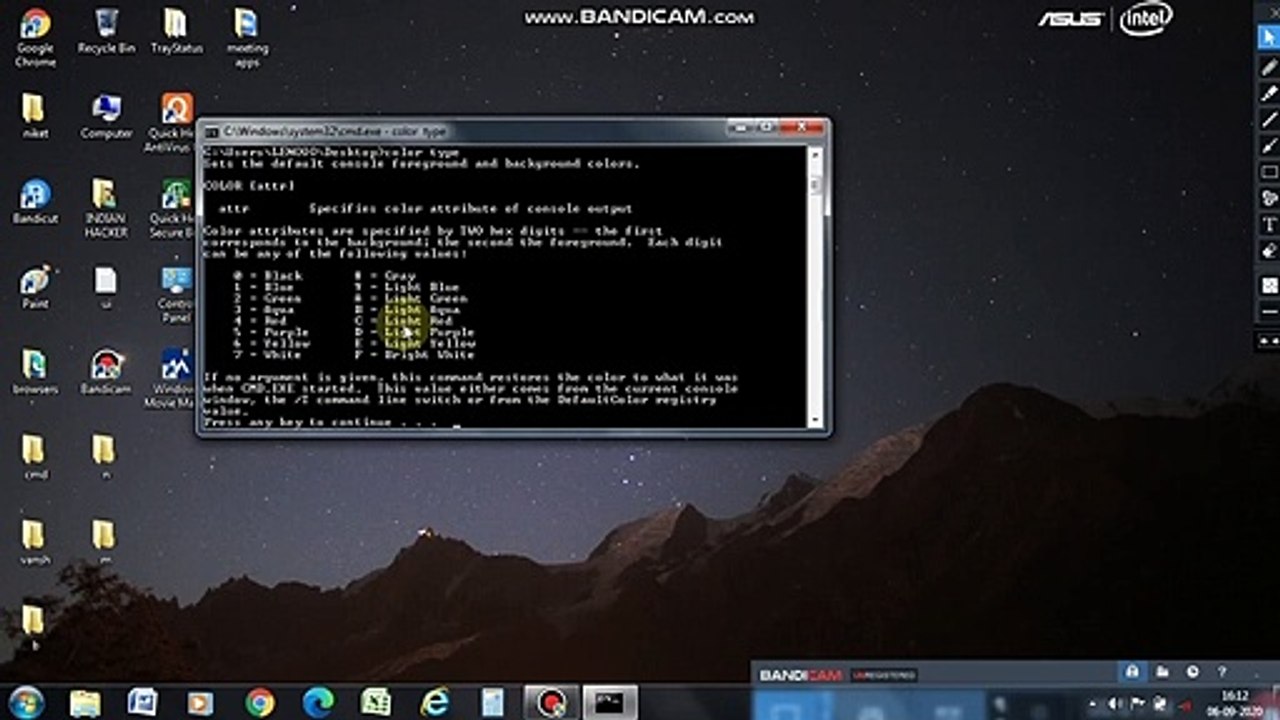Open the media player taskbar icon

(201, 702)
